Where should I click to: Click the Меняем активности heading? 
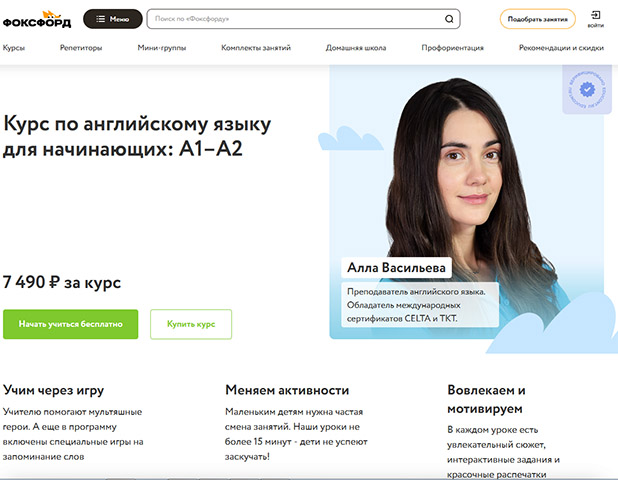pos(287,390)
